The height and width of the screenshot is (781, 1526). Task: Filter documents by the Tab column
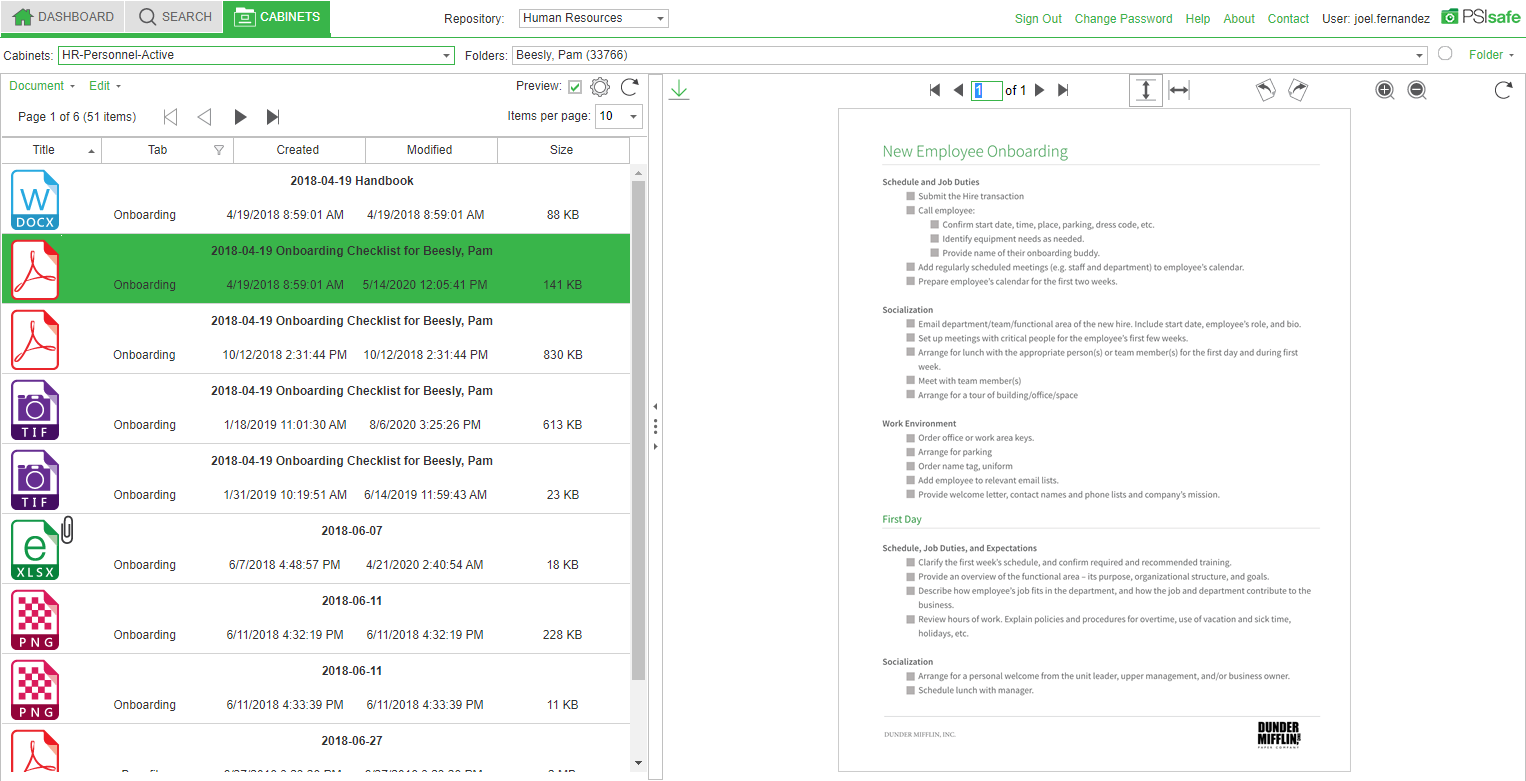218,150
